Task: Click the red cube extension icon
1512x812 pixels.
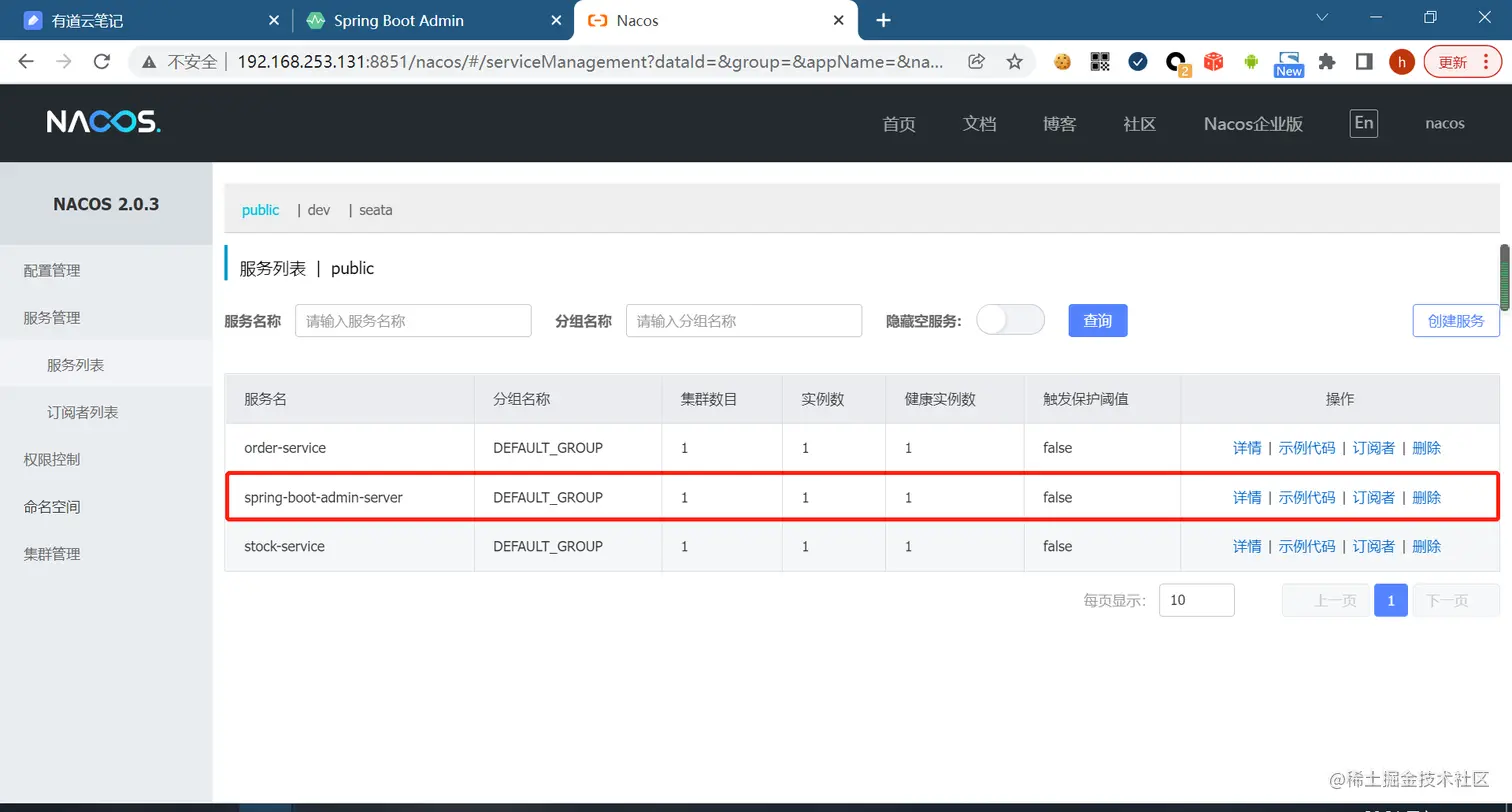Action: 1213,61
